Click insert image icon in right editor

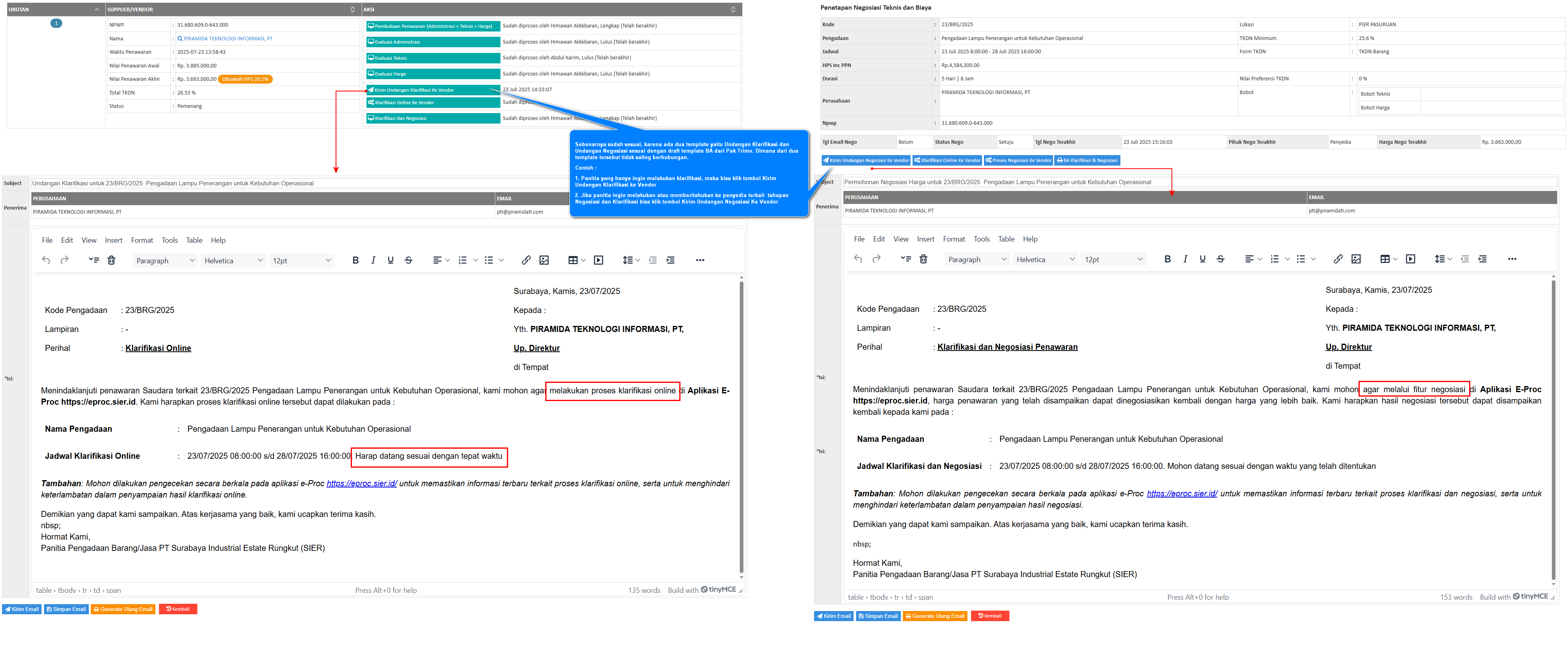[x=1356, y=259]
